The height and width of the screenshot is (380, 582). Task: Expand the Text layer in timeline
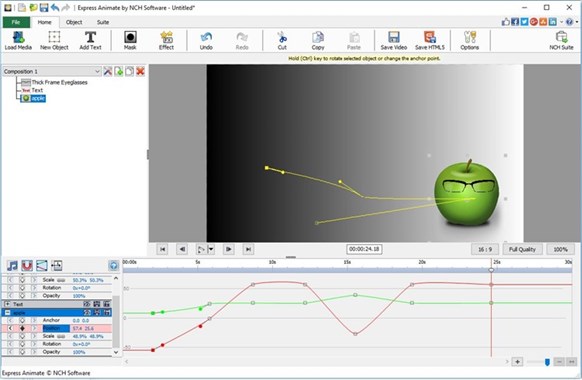[7, 304]
